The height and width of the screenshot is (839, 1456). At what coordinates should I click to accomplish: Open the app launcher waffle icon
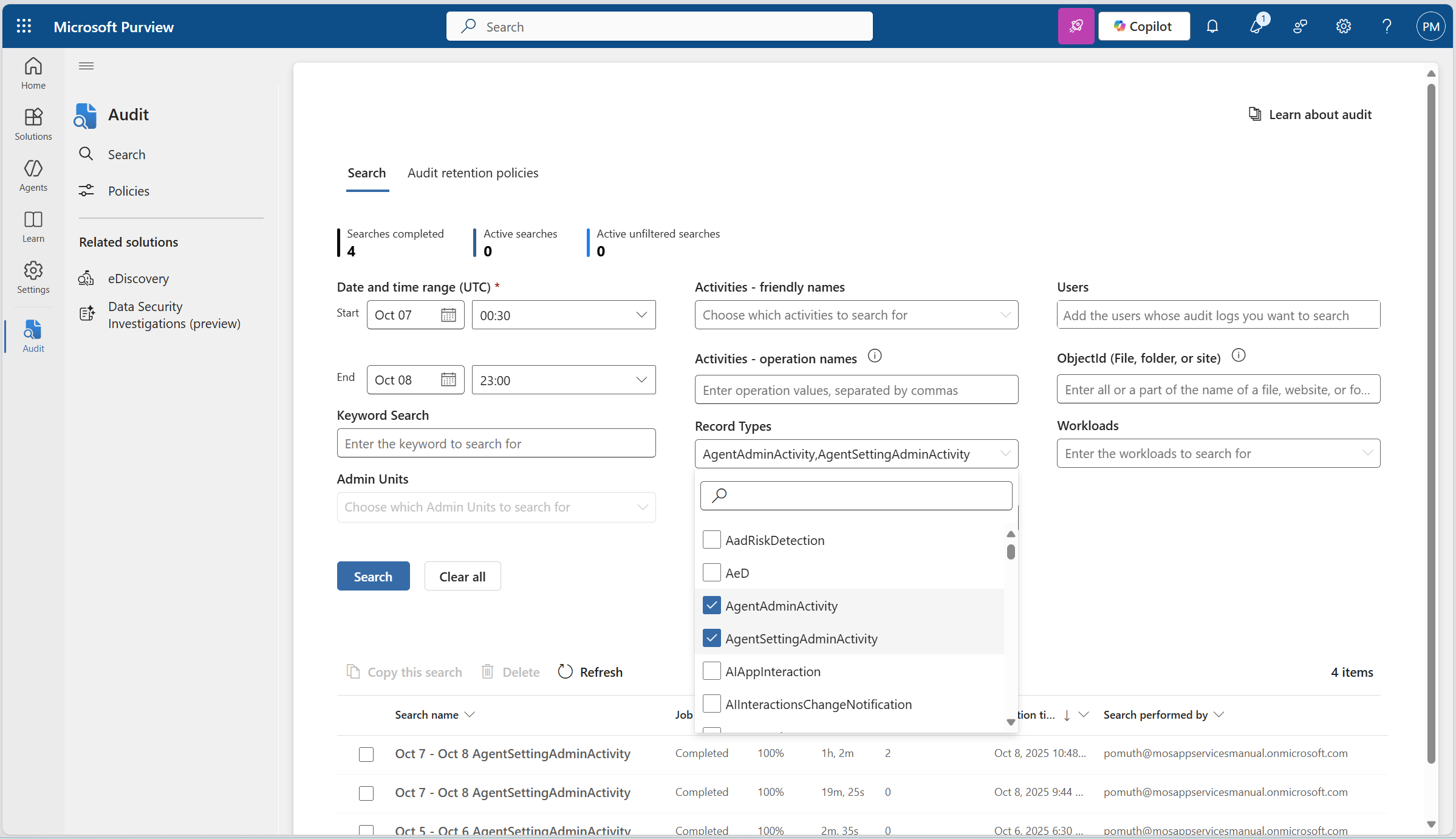(24, 26)
